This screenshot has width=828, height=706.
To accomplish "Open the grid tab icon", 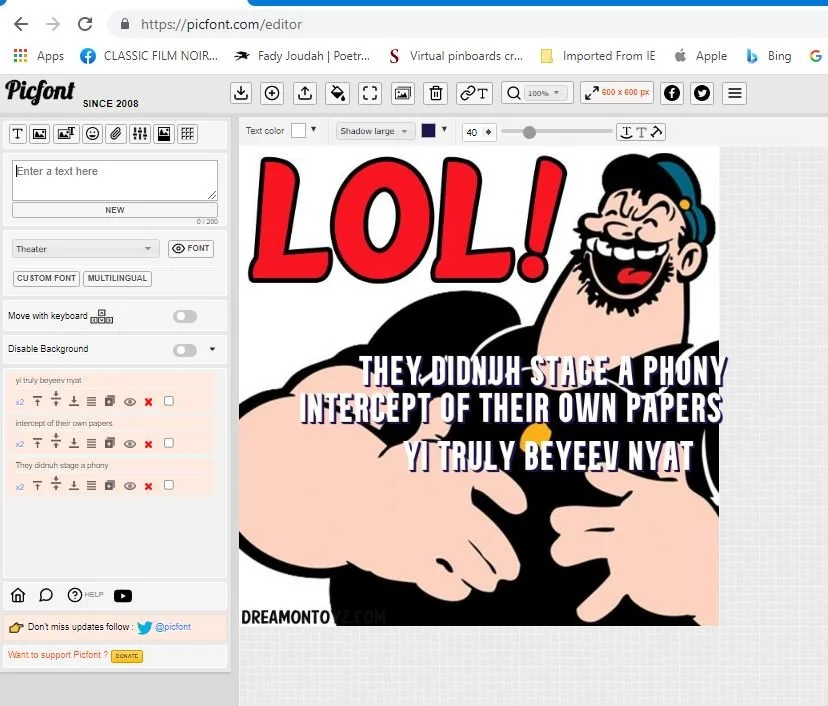I will 187,134.
